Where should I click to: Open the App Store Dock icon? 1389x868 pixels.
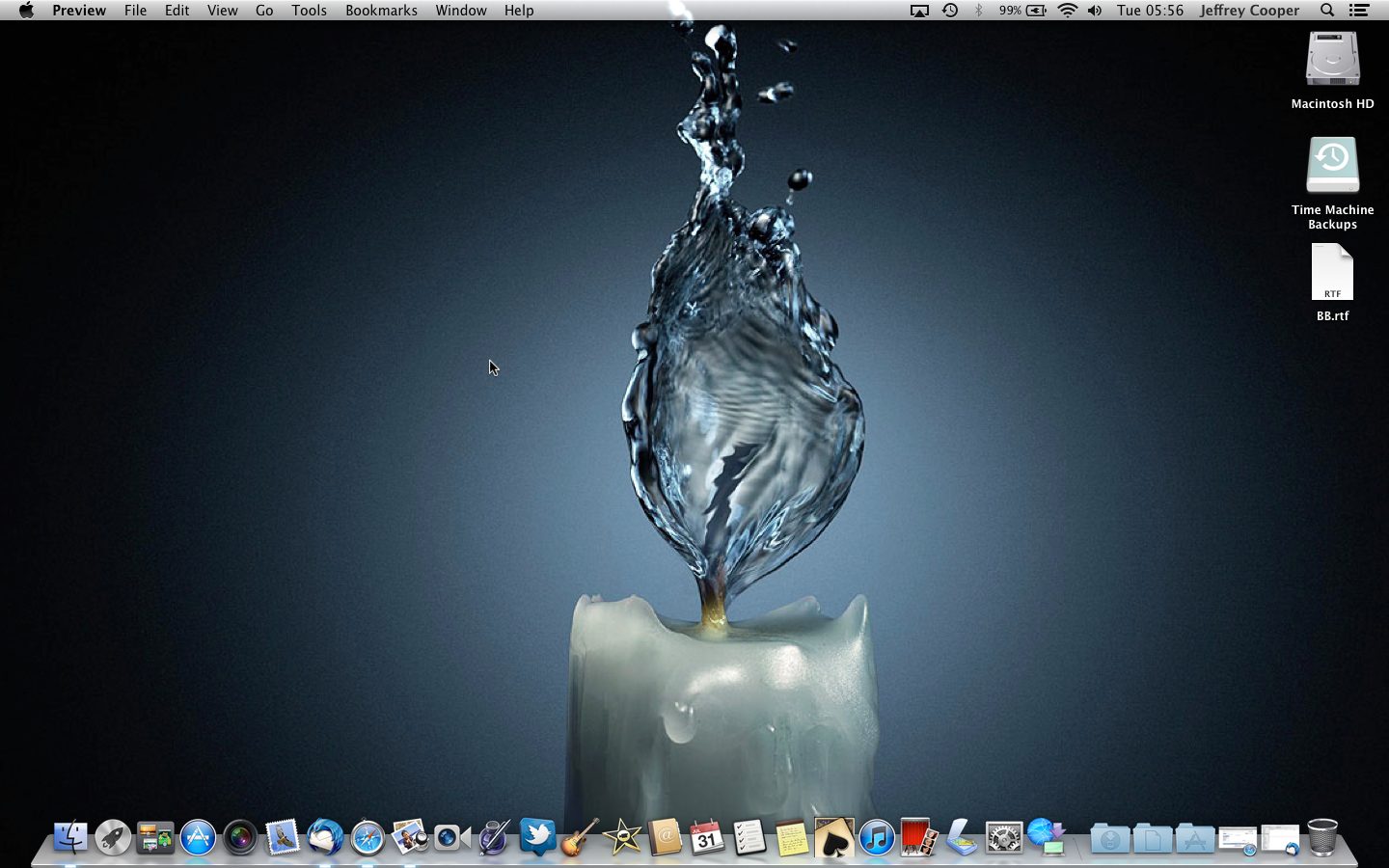point(198,837)
